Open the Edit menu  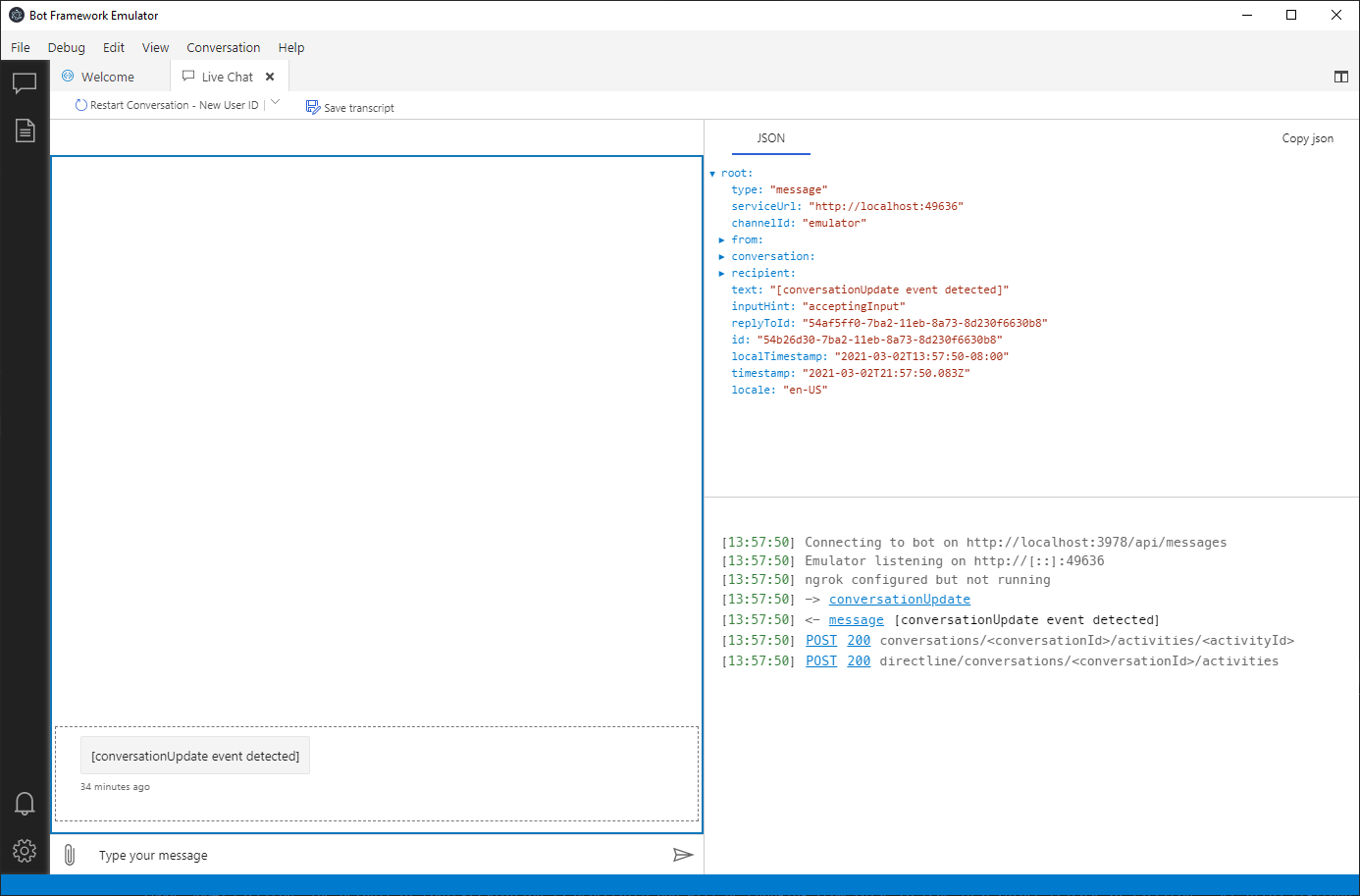coord(114,47)
